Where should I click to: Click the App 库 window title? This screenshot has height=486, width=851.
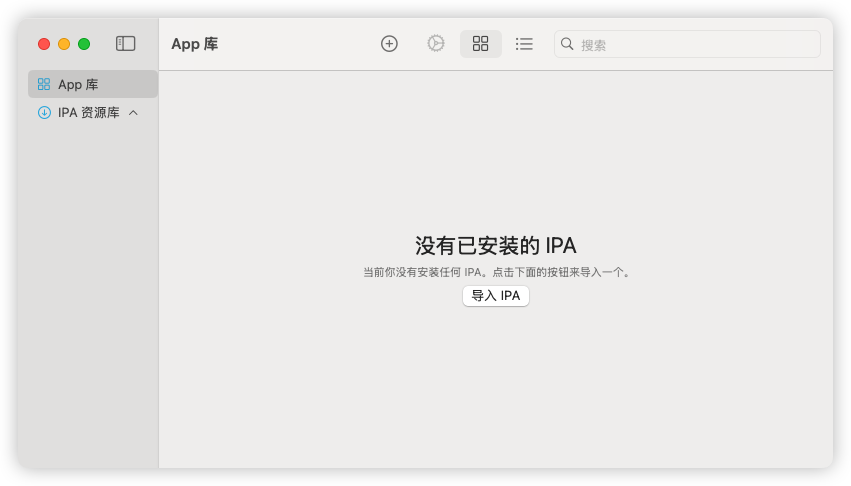pyautogui.click(x=194, y=44)
